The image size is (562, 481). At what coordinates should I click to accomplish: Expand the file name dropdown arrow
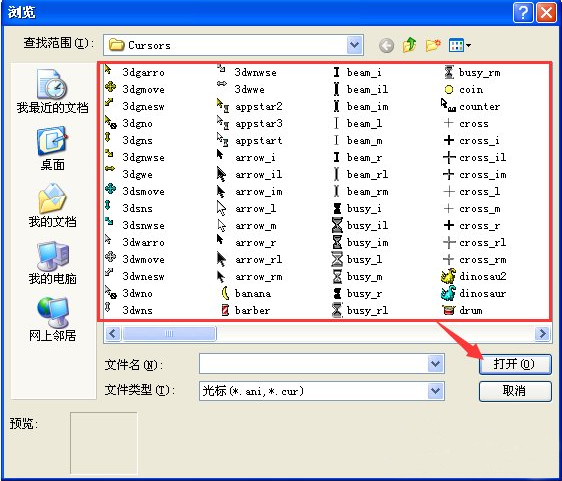(x=435, y=364)
